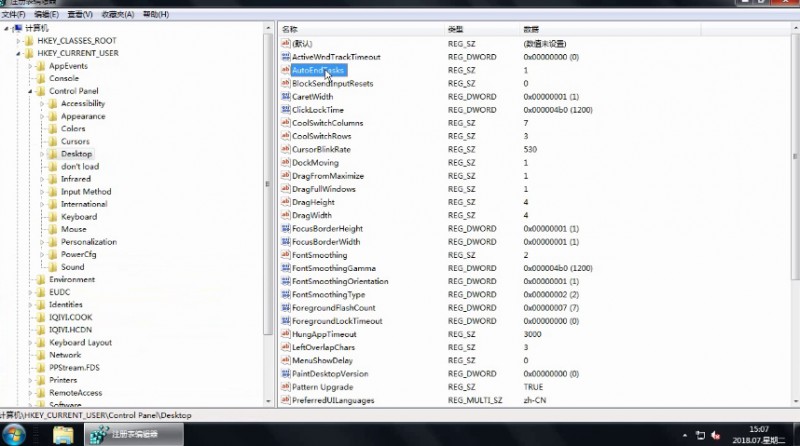
Task: Collapse the HKEY_CURRENT_USER hive
Action: (17, 53)
